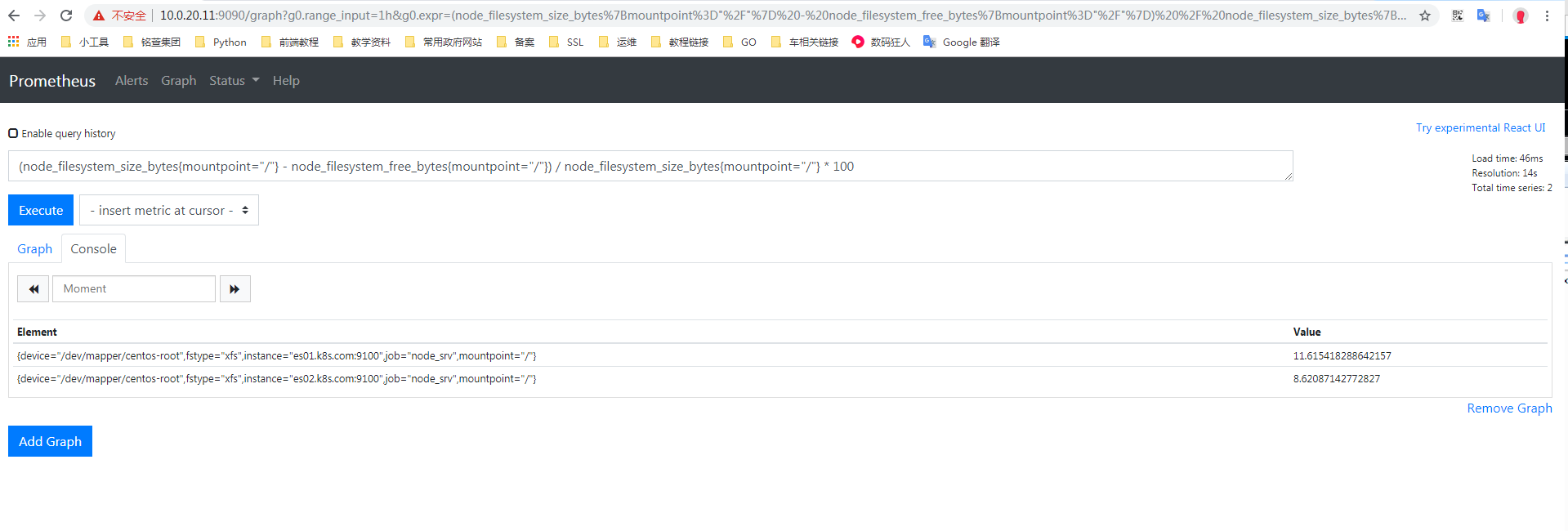Screen dimensions: 1568x531
Task: Open the Google 翻译 bookmark
Action: 962,42
